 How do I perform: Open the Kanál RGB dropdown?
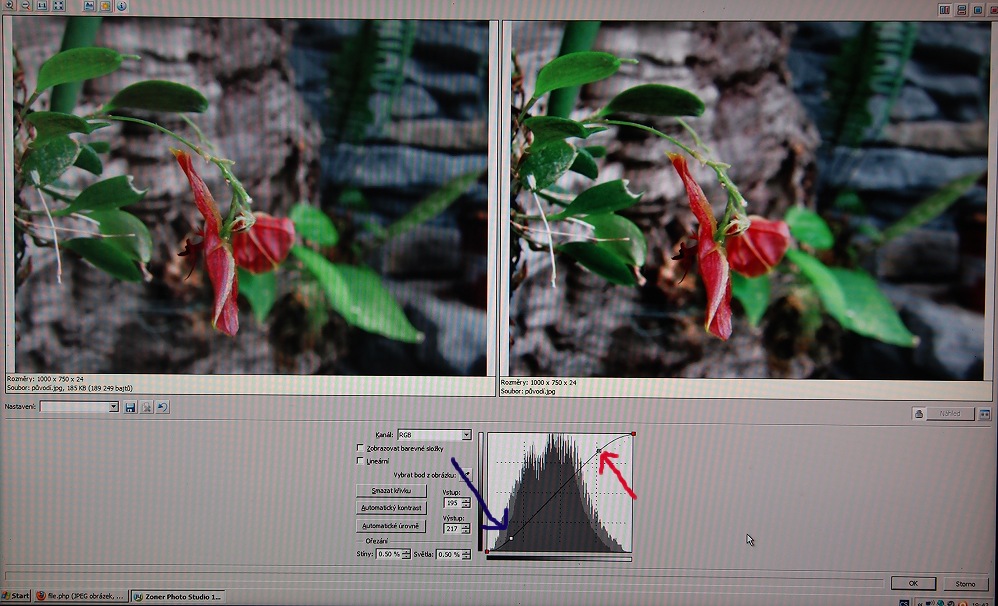pos(465,435)
